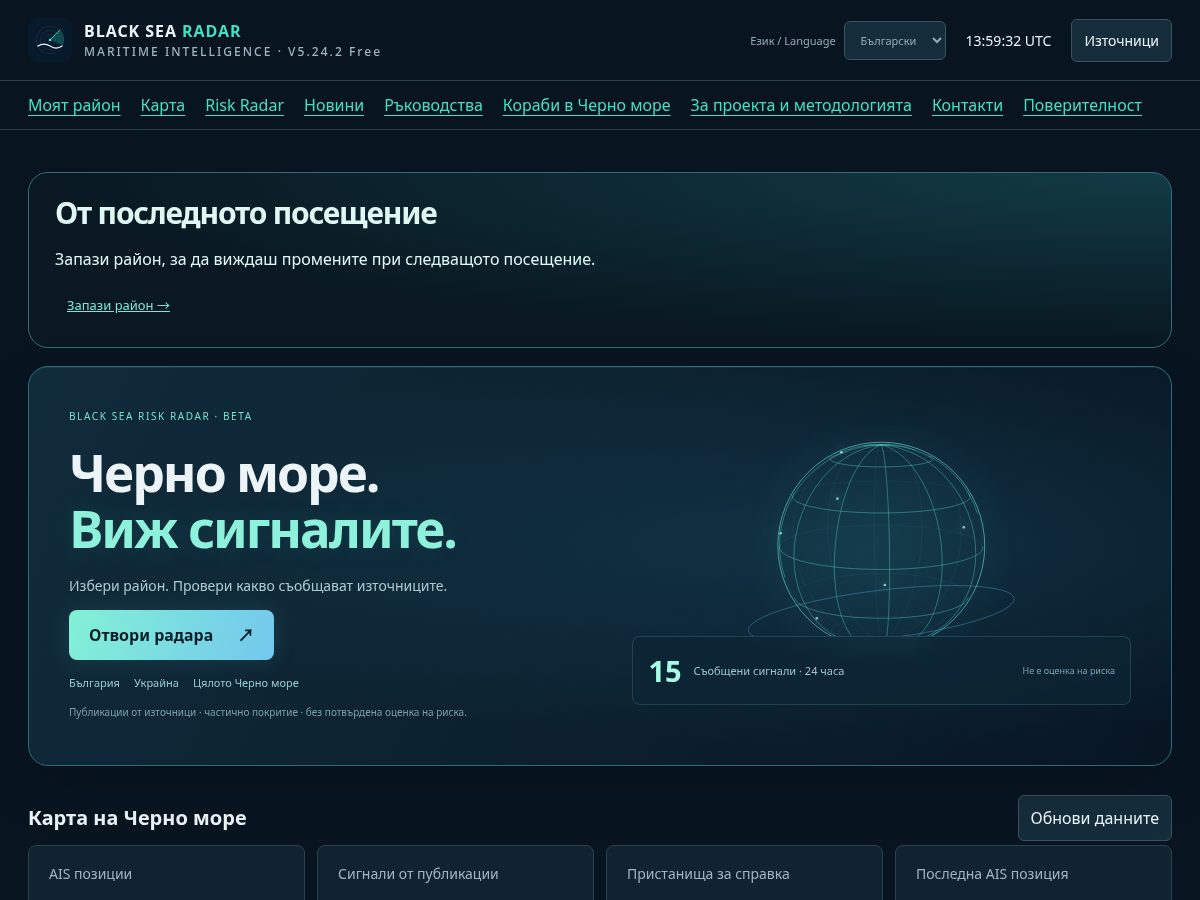Open the language dropdown showing Български
Image resolution: width=1200 pixels, height=900 pixels.
point(895,41)
